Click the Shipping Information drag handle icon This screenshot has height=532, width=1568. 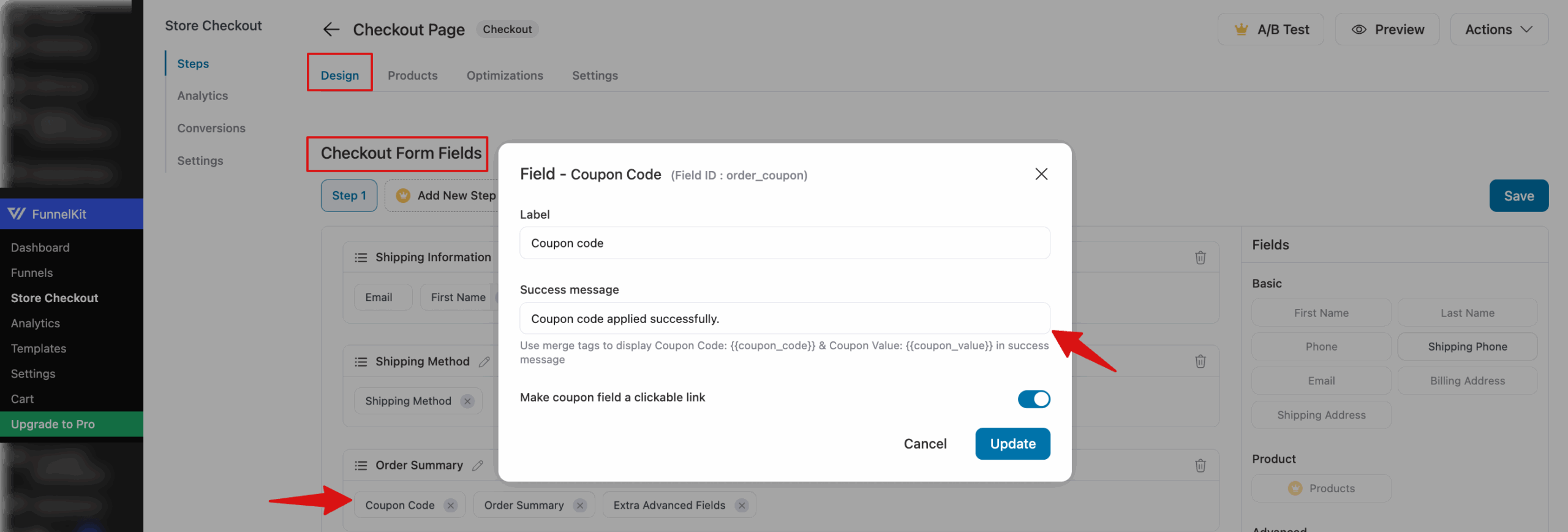[x=361, y=257]
